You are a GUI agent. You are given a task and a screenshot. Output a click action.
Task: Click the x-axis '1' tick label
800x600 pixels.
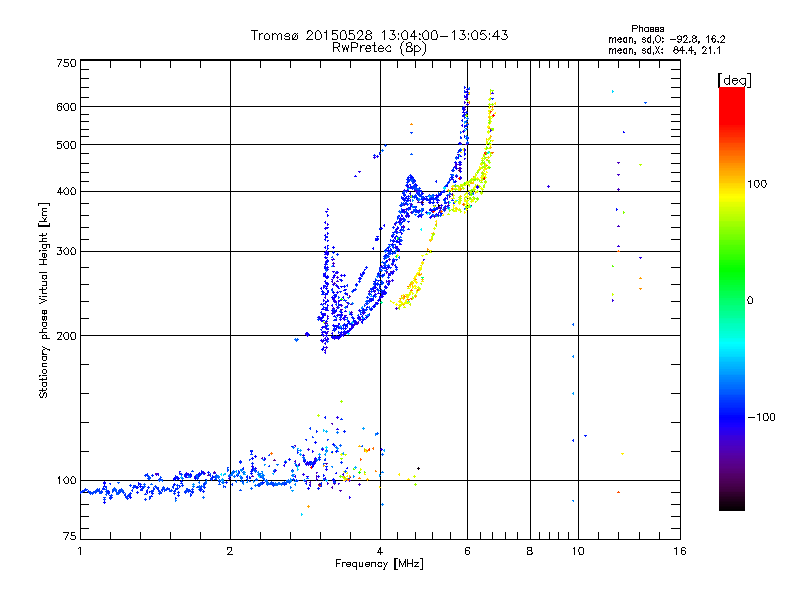point(80,551)
